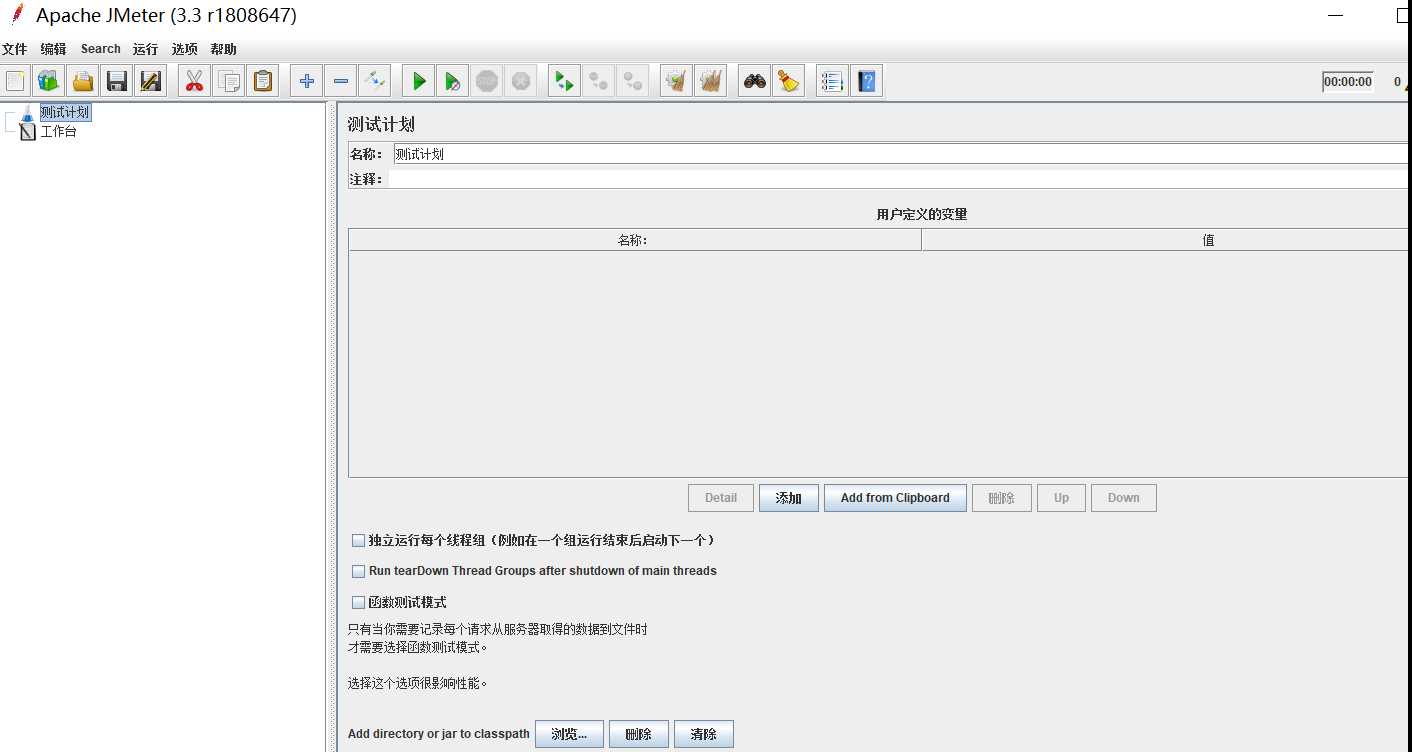Viewport: 1412px width, 752px height.
Task: Click the Toggle enable/disable icon
Action: tap(375, 81)
